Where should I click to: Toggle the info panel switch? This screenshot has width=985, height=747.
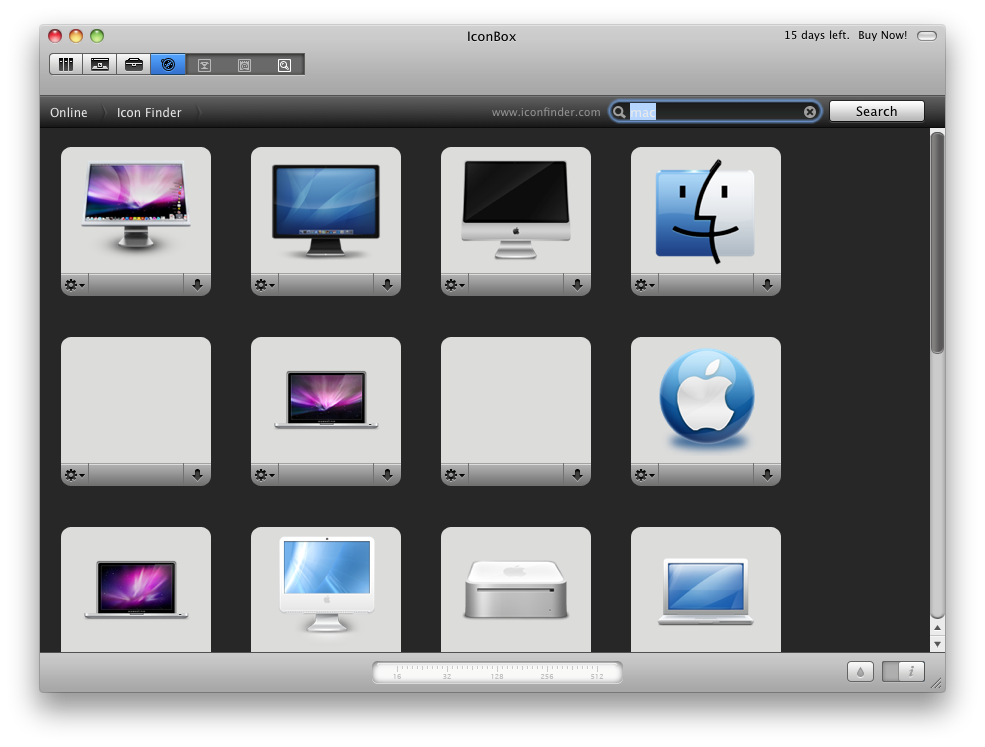point(903,672)
